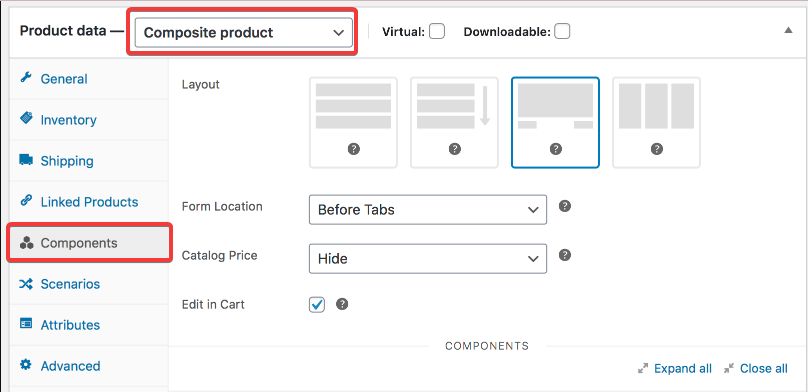The height and width of the screenshot is (392, 808).
Task: Click the Catalog Price label
Action: pos(220,255)
